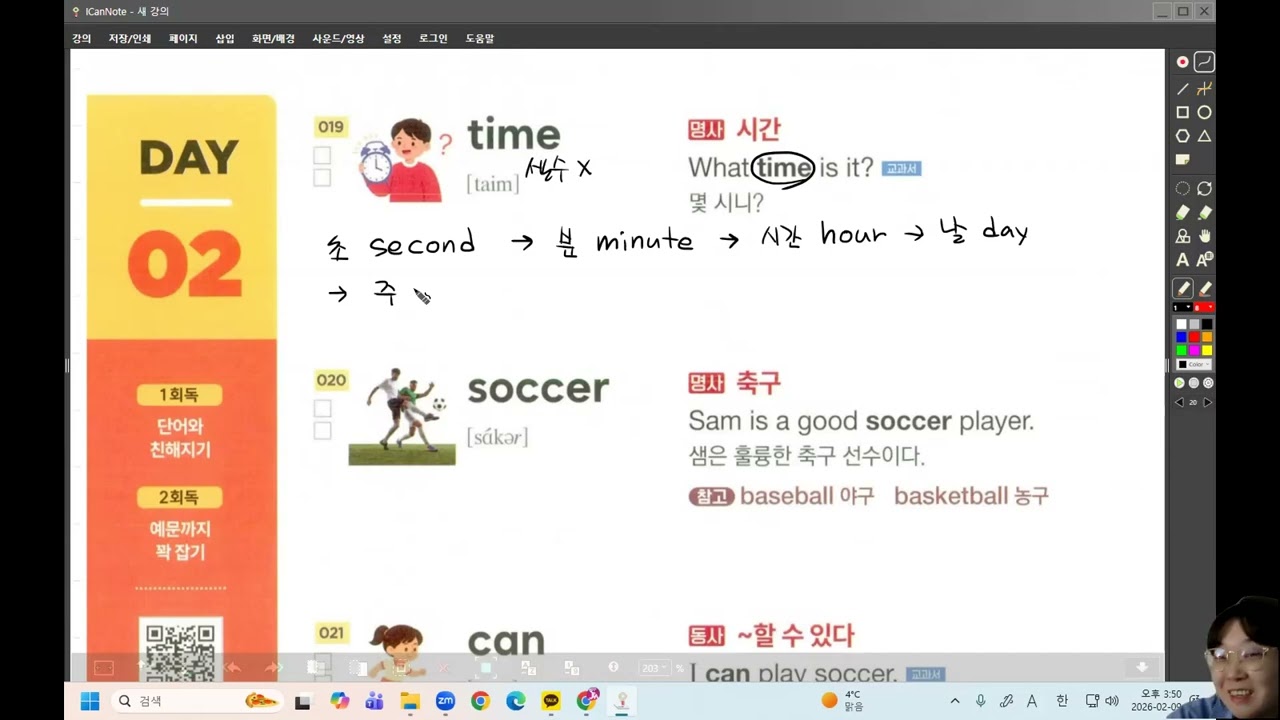This screenshot has height=720, width=1280.
Task: Decrease pen size with left arrow
Action: click(1179, 402)
